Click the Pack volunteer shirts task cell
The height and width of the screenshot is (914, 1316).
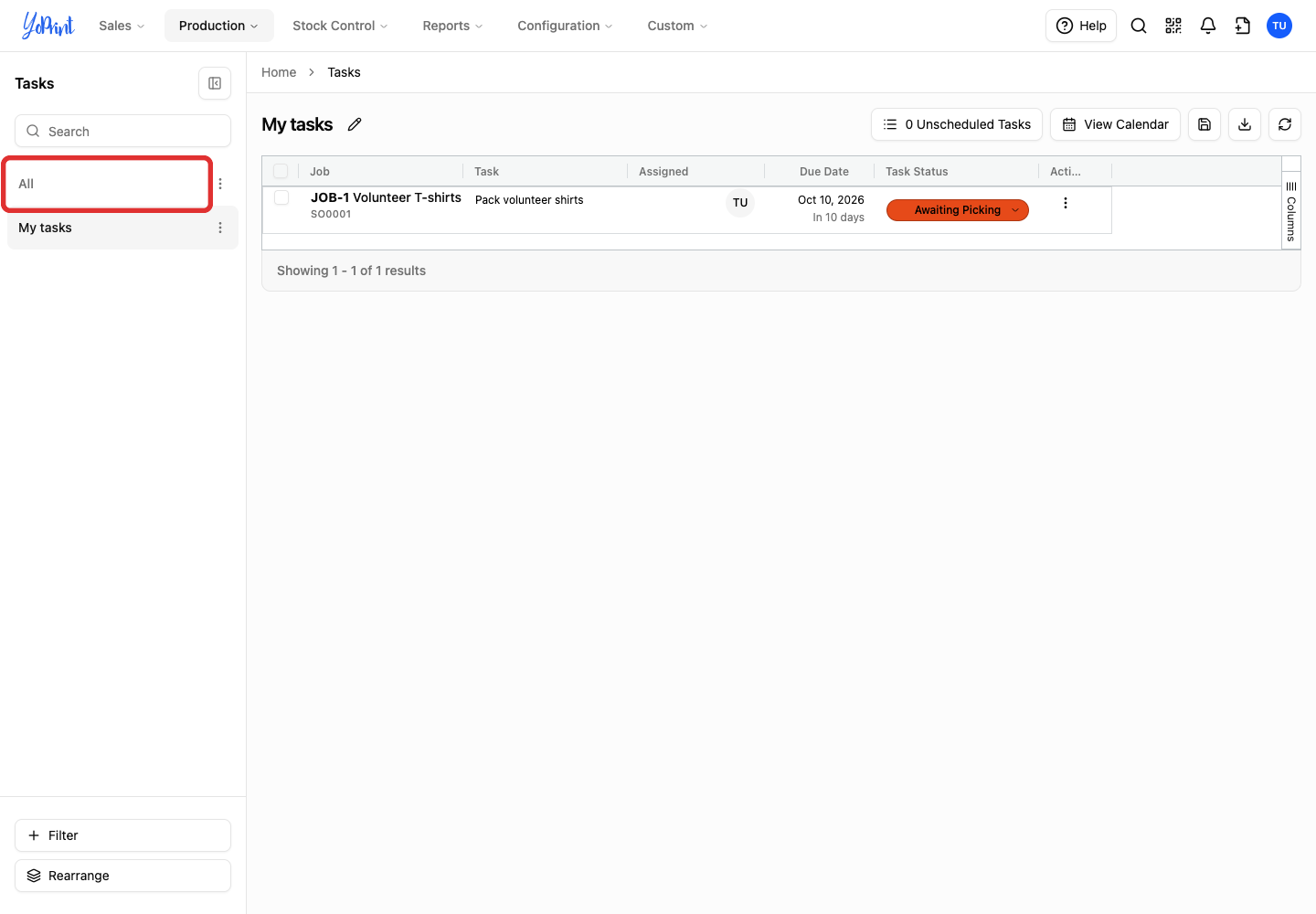tap(529, 200)
